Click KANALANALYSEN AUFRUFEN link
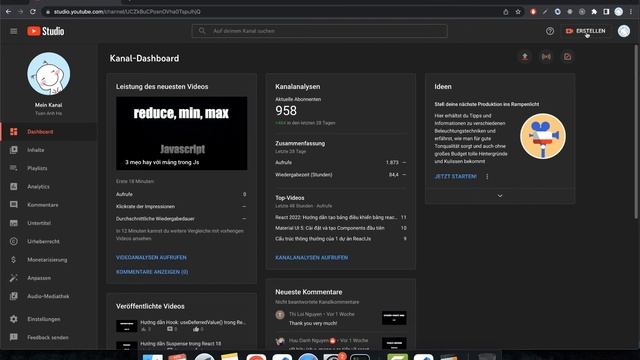640x360 pixels. (x=311, y=258)
